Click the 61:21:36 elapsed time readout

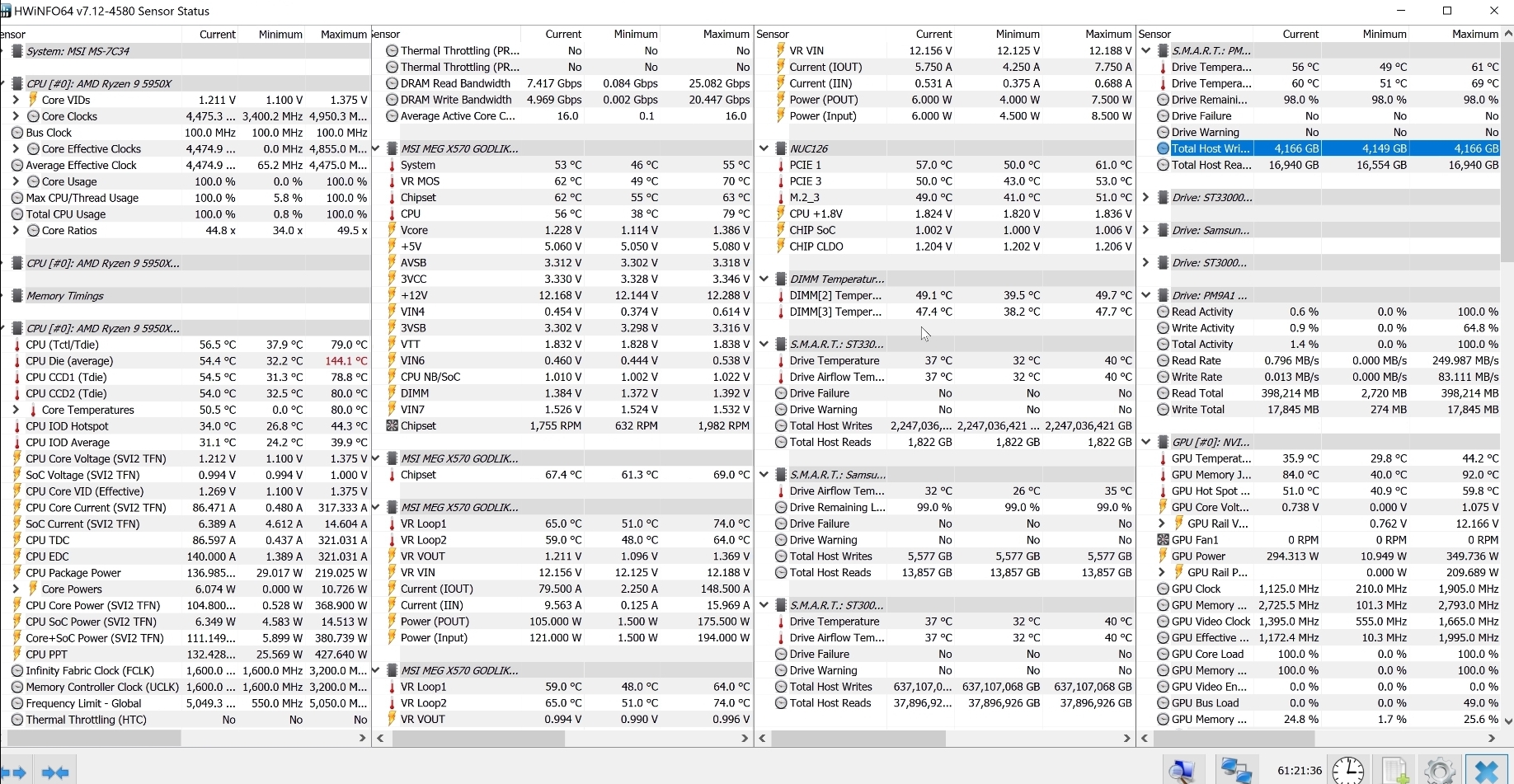[x=1300, y=771]
